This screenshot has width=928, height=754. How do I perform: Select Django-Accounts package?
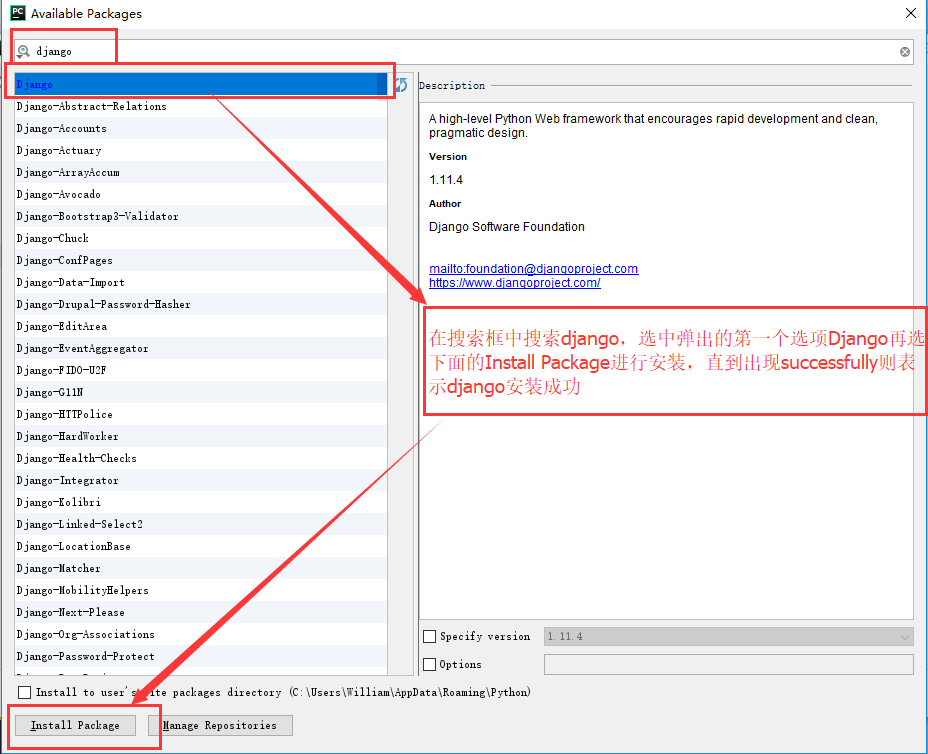201,128
